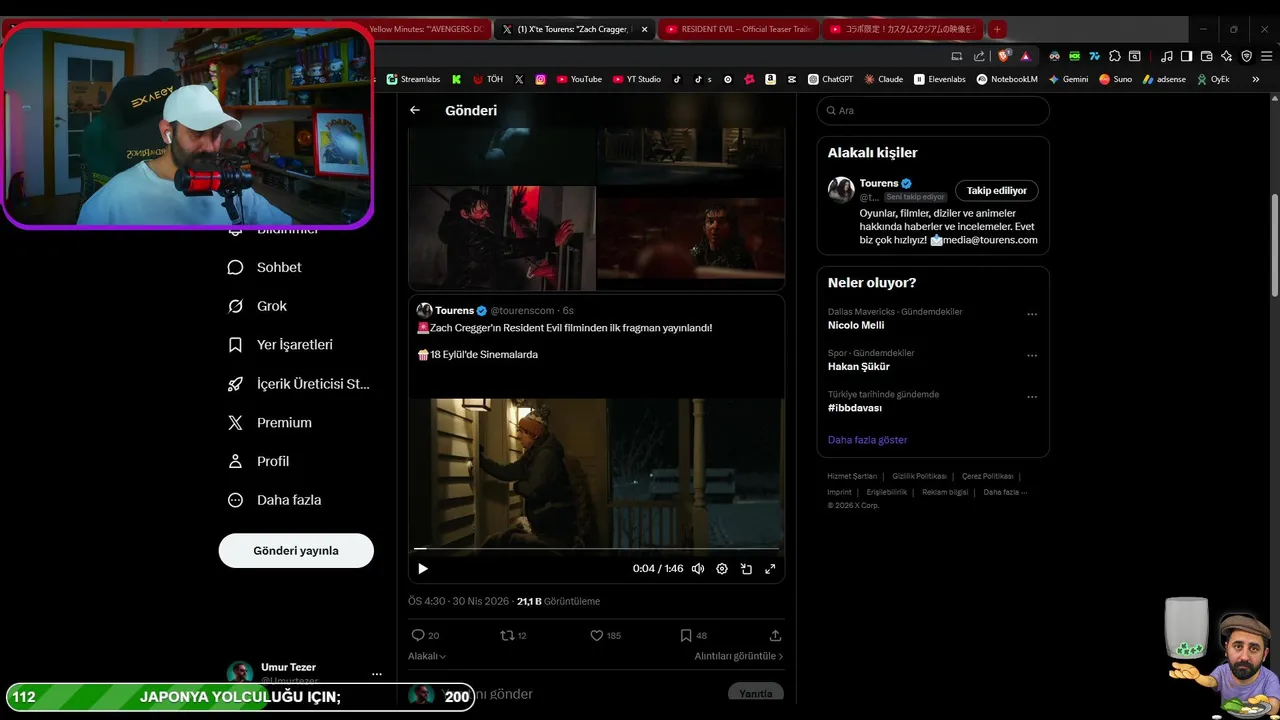
Task: Open Gizlilik Politikası footer link
Action: pyautogui.click(x=919, y=476)
